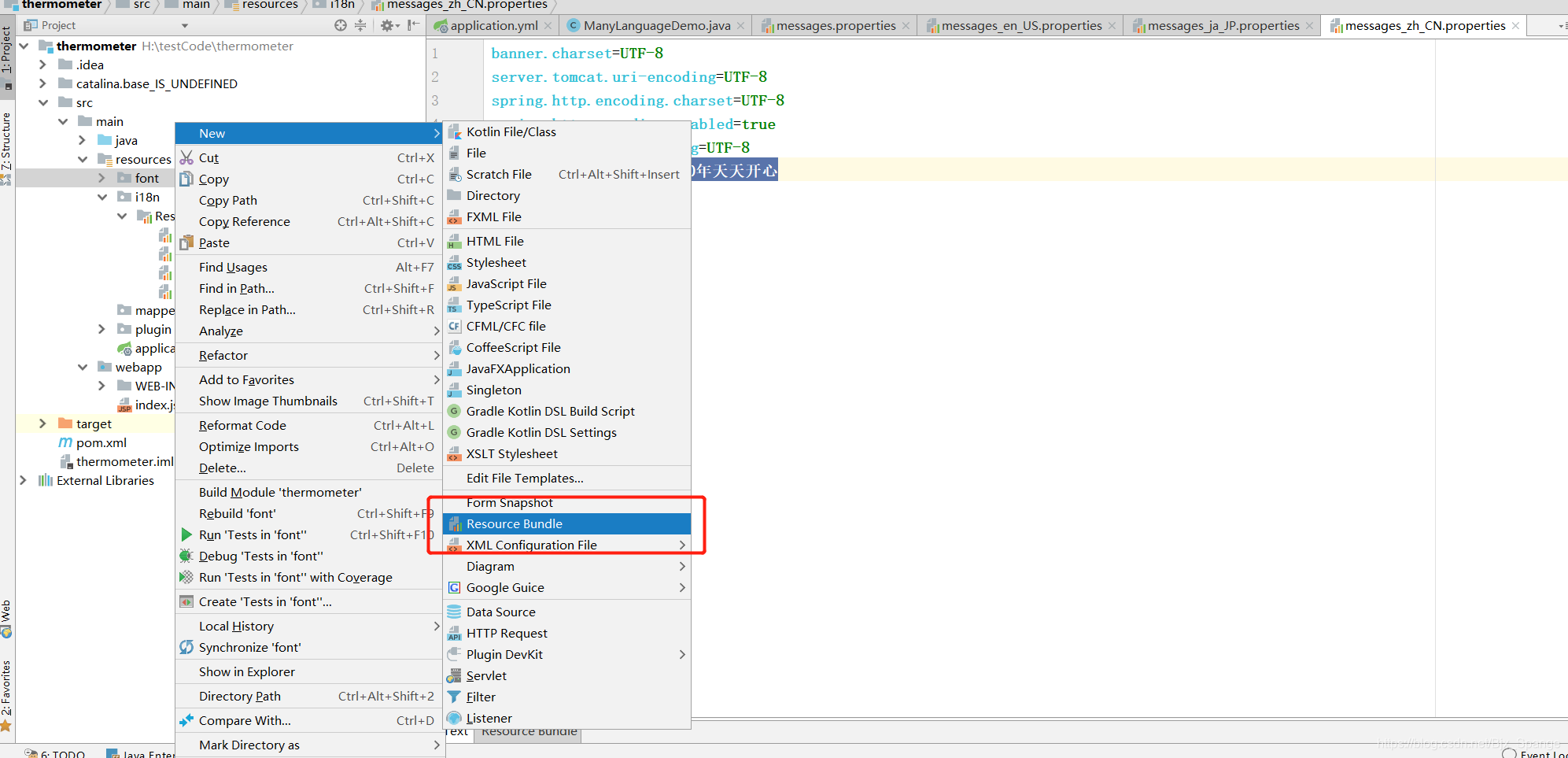The height and width of the screenshot is (758, 1568).
Task: Select Find Usages in context menu
Action: (308, 267)
